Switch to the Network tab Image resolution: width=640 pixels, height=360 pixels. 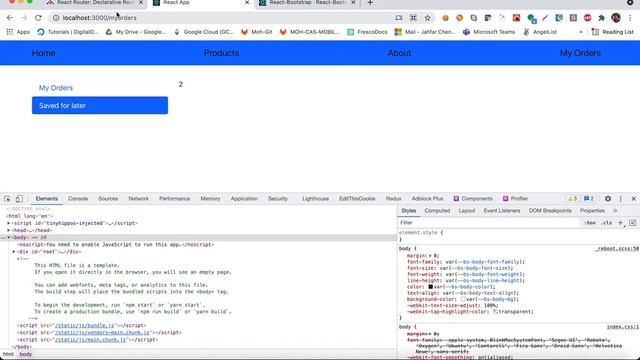138,199
